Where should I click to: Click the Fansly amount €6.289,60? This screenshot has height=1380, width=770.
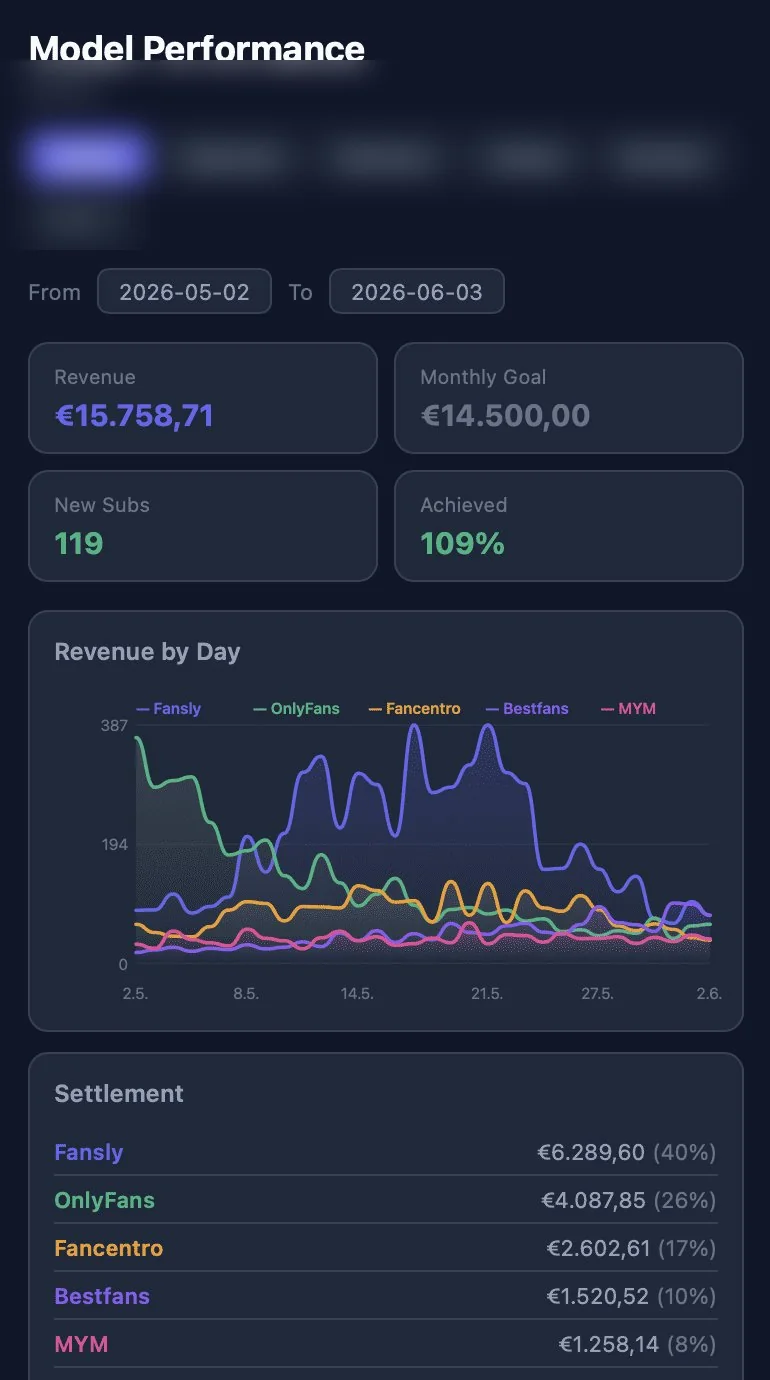[591, 1152]
